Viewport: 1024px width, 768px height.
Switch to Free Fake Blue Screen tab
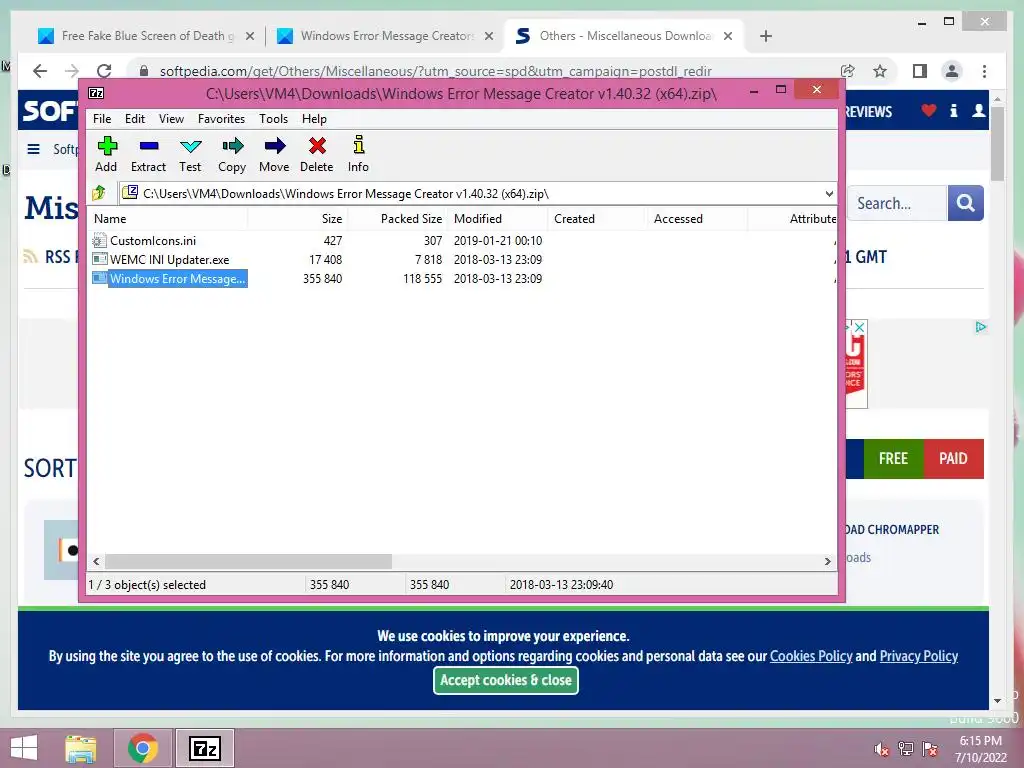point(147,36)
